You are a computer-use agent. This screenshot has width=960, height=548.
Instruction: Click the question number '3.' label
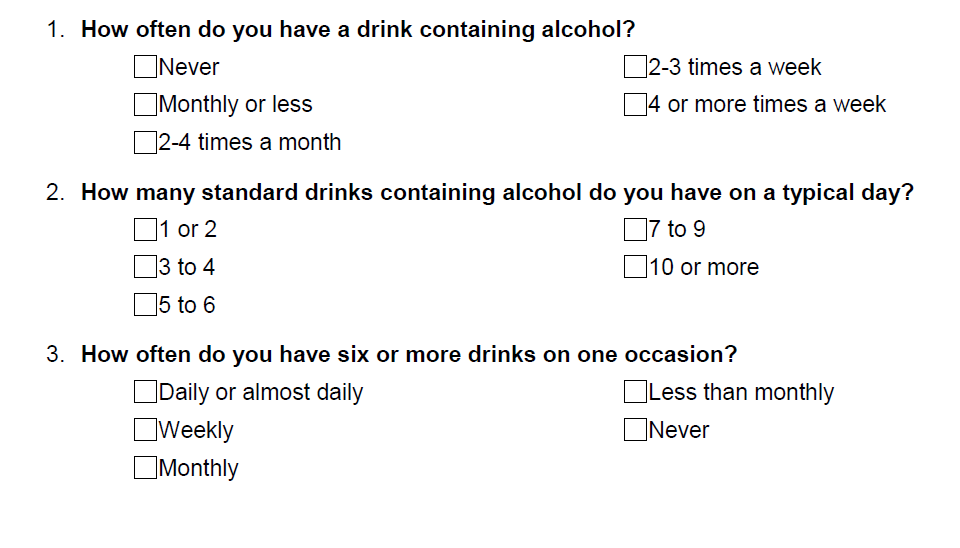[x=56, y=355]
